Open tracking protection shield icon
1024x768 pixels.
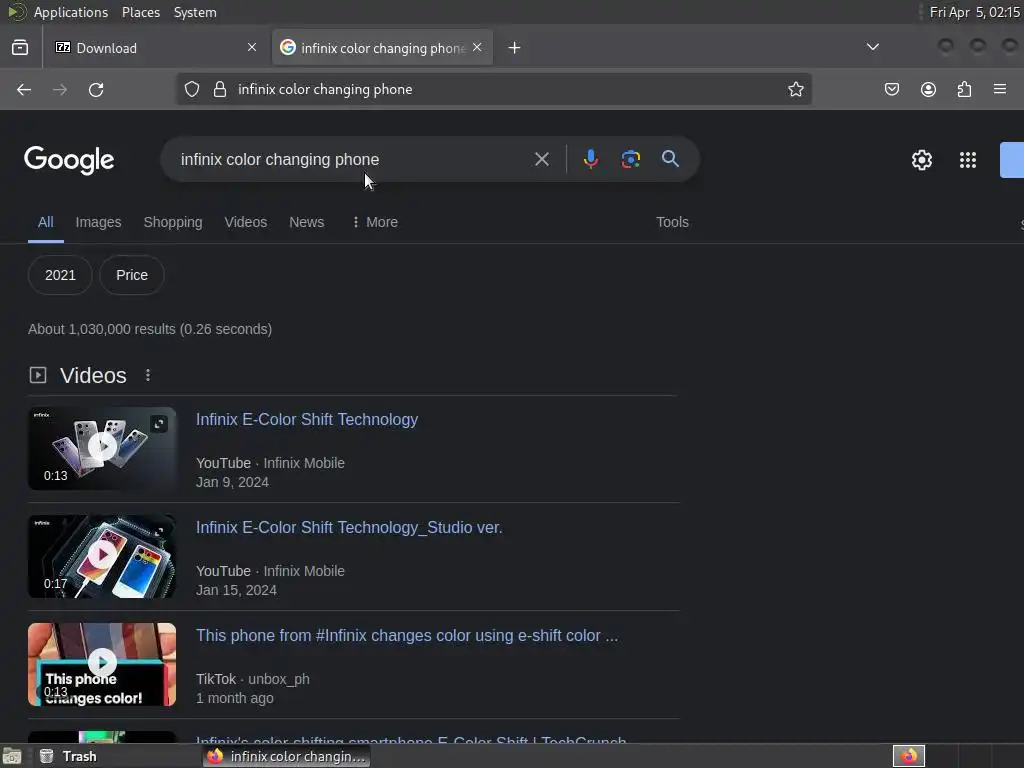point(191,89)
